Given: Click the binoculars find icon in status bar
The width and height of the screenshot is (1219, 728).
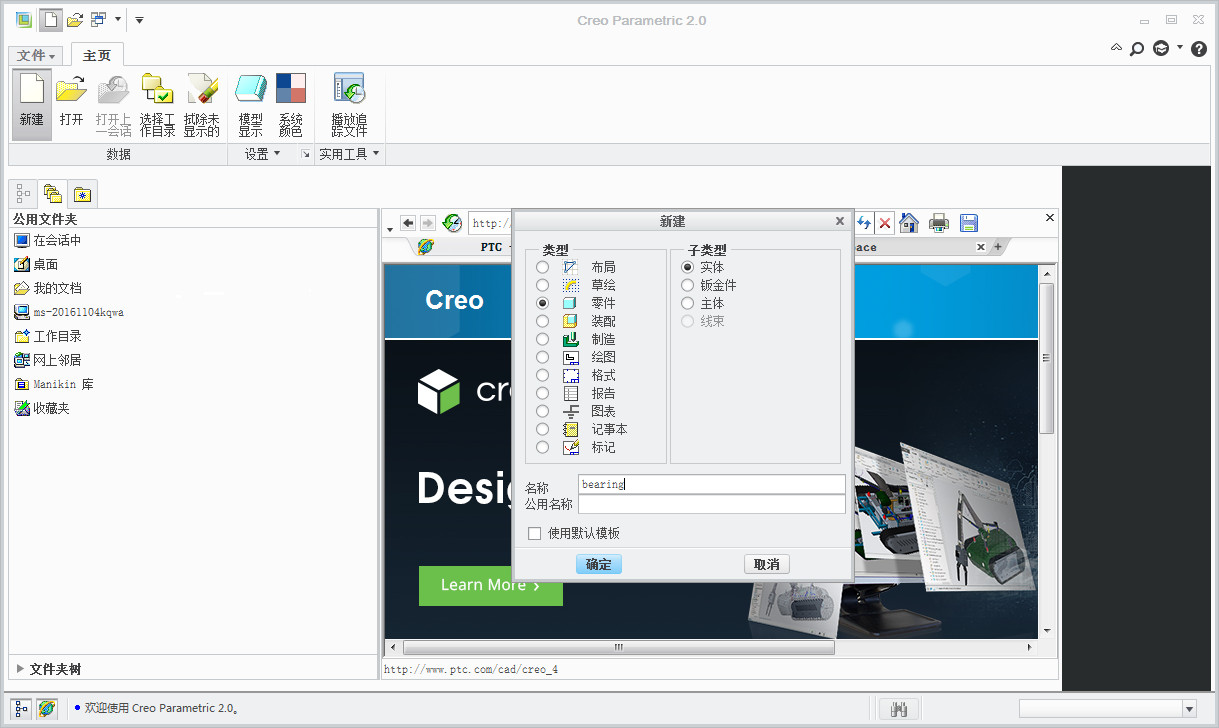Looking at the screenshot, I should point(898,709).
